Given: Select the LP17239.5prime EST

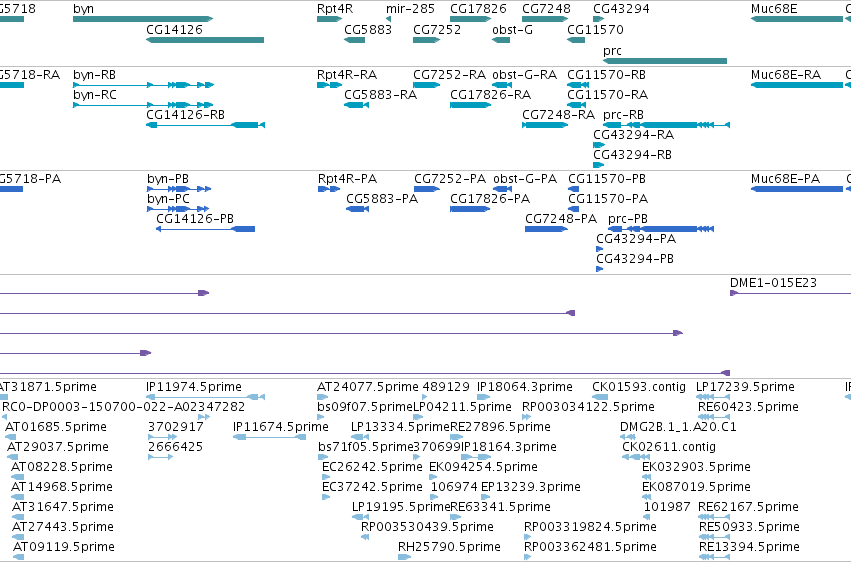Looking at the screenshot, I should [713, 397].
